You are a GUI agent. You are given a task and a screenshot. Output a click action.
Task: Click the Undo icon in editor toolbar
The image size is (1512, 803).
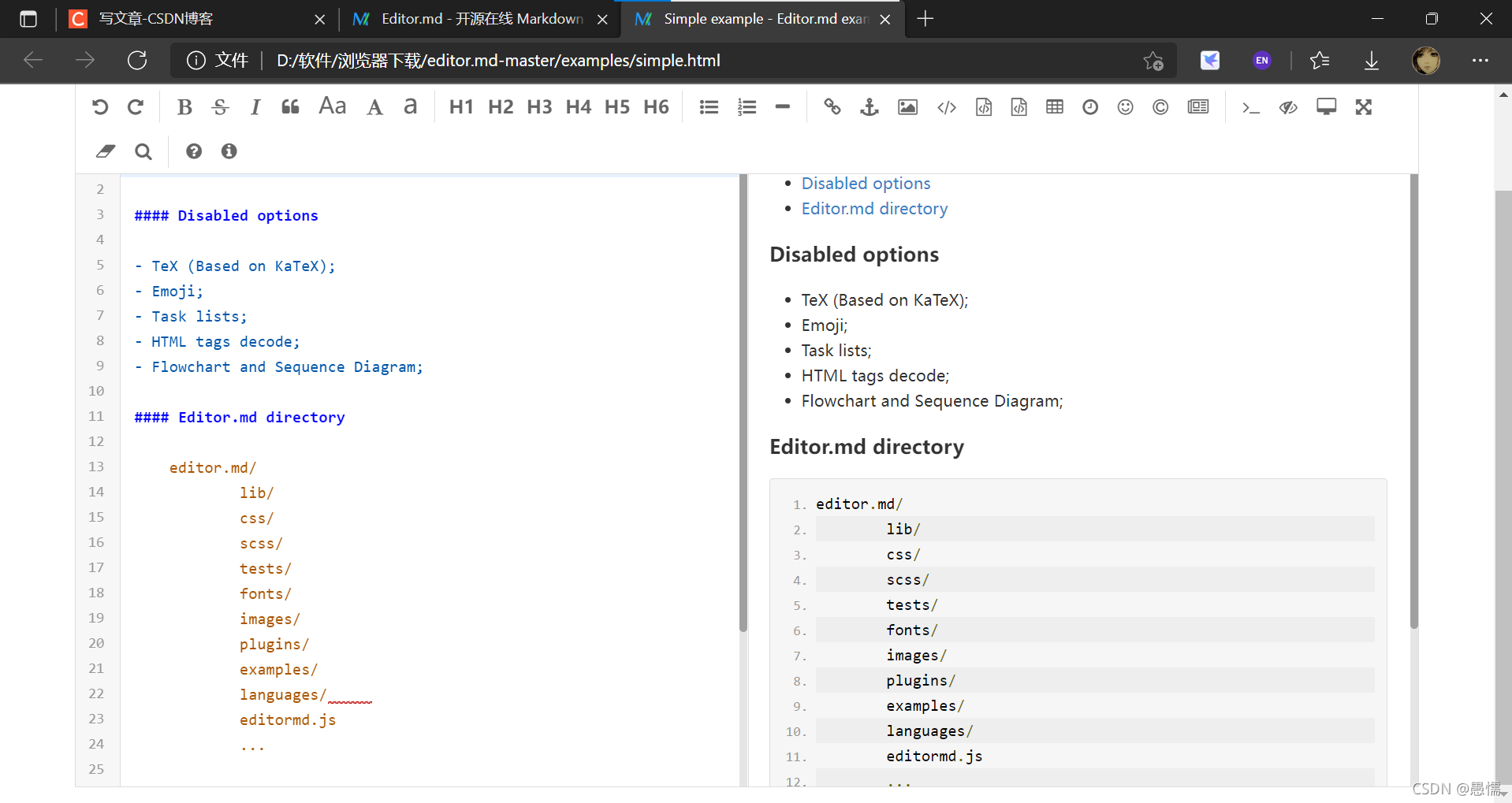100,107
